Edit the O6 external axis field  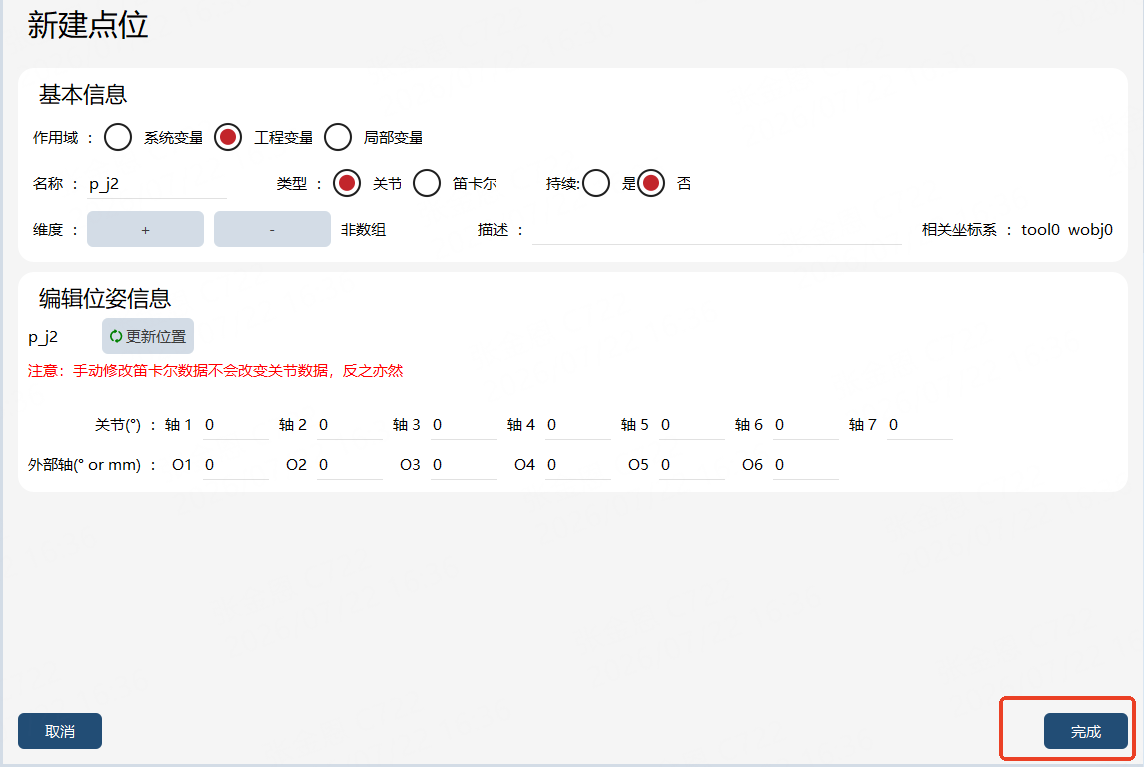coord(805,466)
